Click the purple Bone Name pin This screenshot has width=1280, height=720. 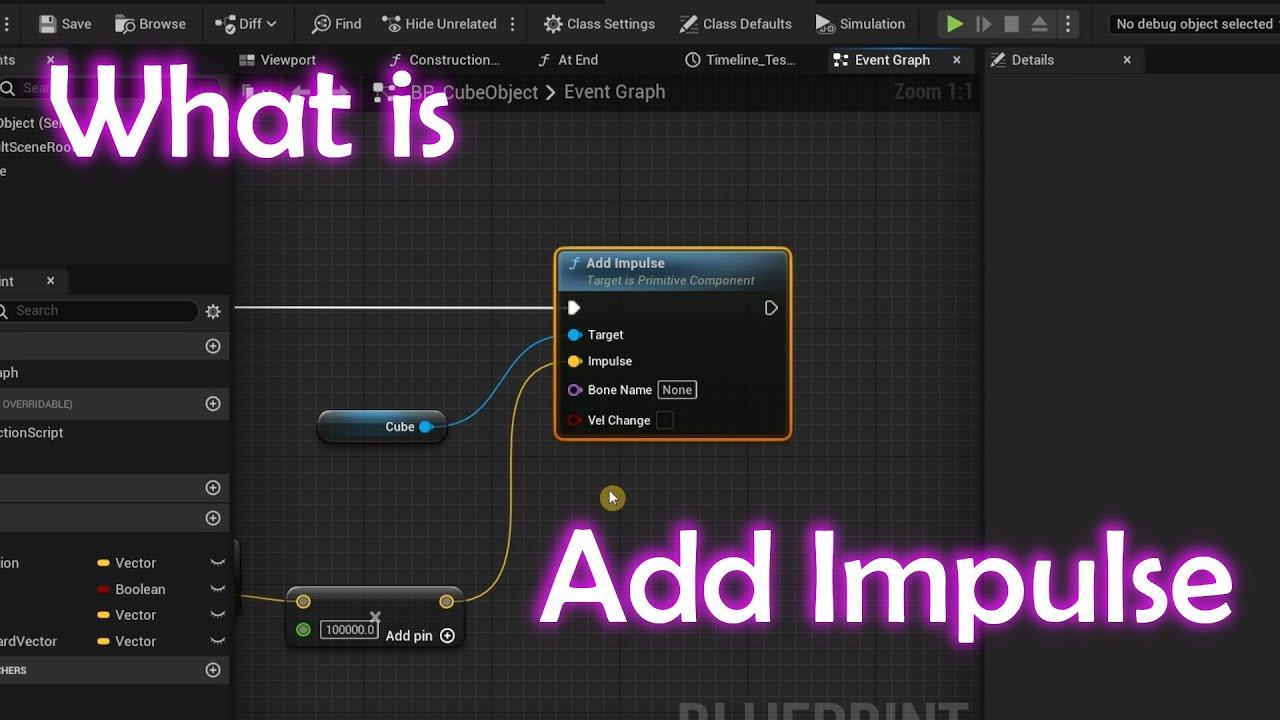[574, 390]
